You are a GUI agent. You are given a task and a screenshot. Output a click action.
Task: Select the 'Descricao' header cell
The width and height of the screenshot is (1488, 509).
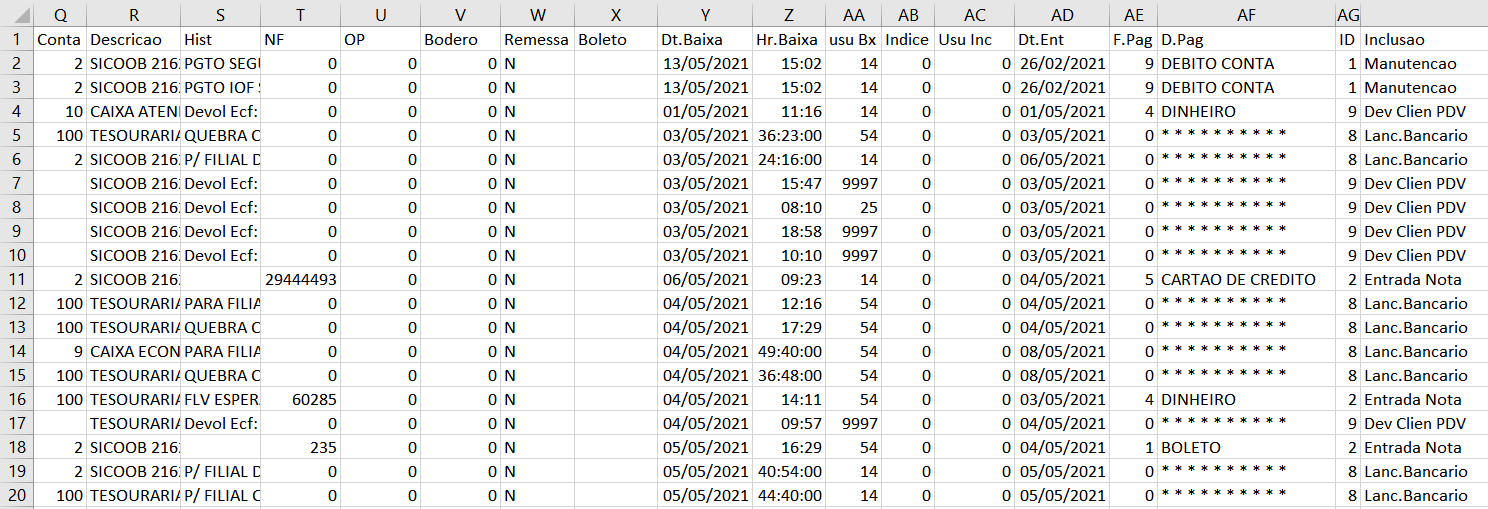(x=133, y=40)
